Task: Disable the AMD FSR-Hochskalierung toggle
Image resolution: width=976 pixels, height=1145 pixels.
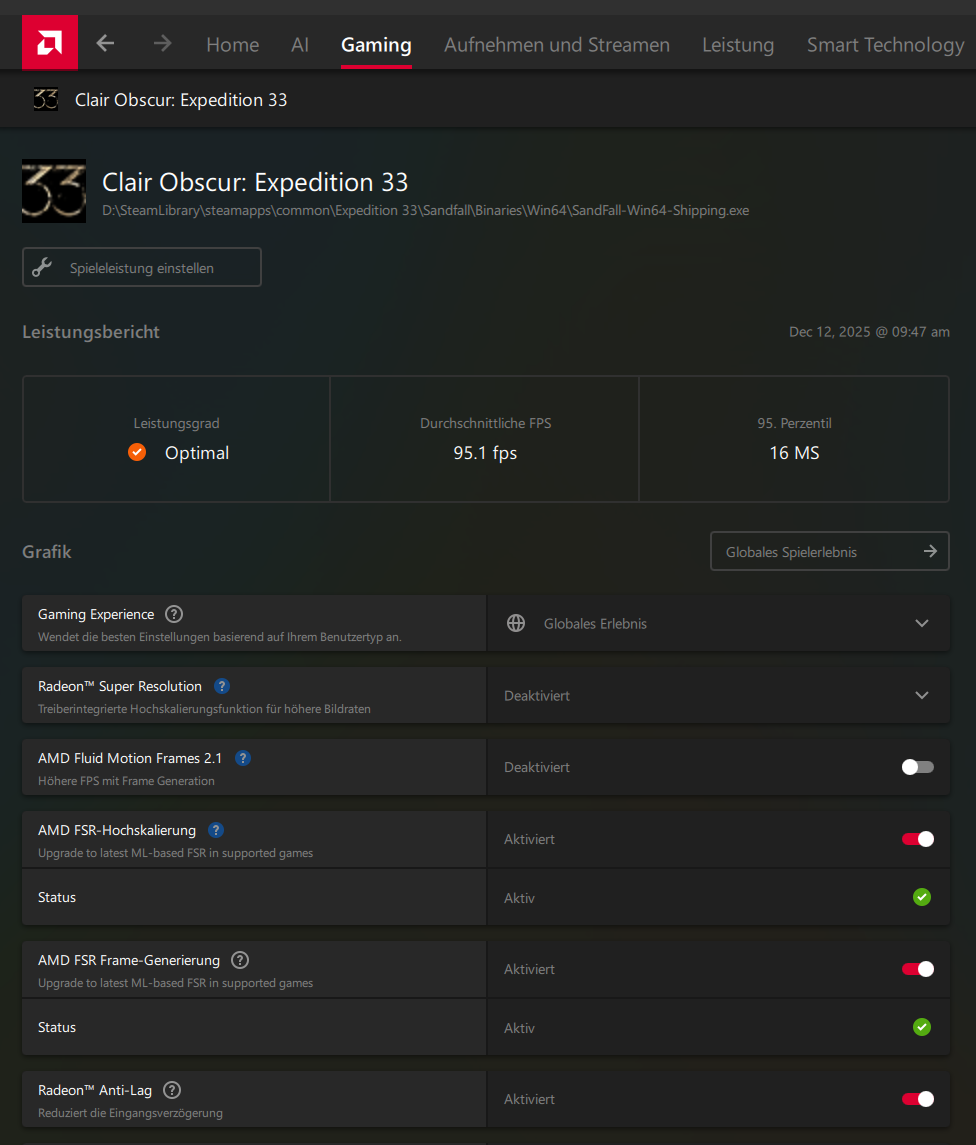Action: 918,839
